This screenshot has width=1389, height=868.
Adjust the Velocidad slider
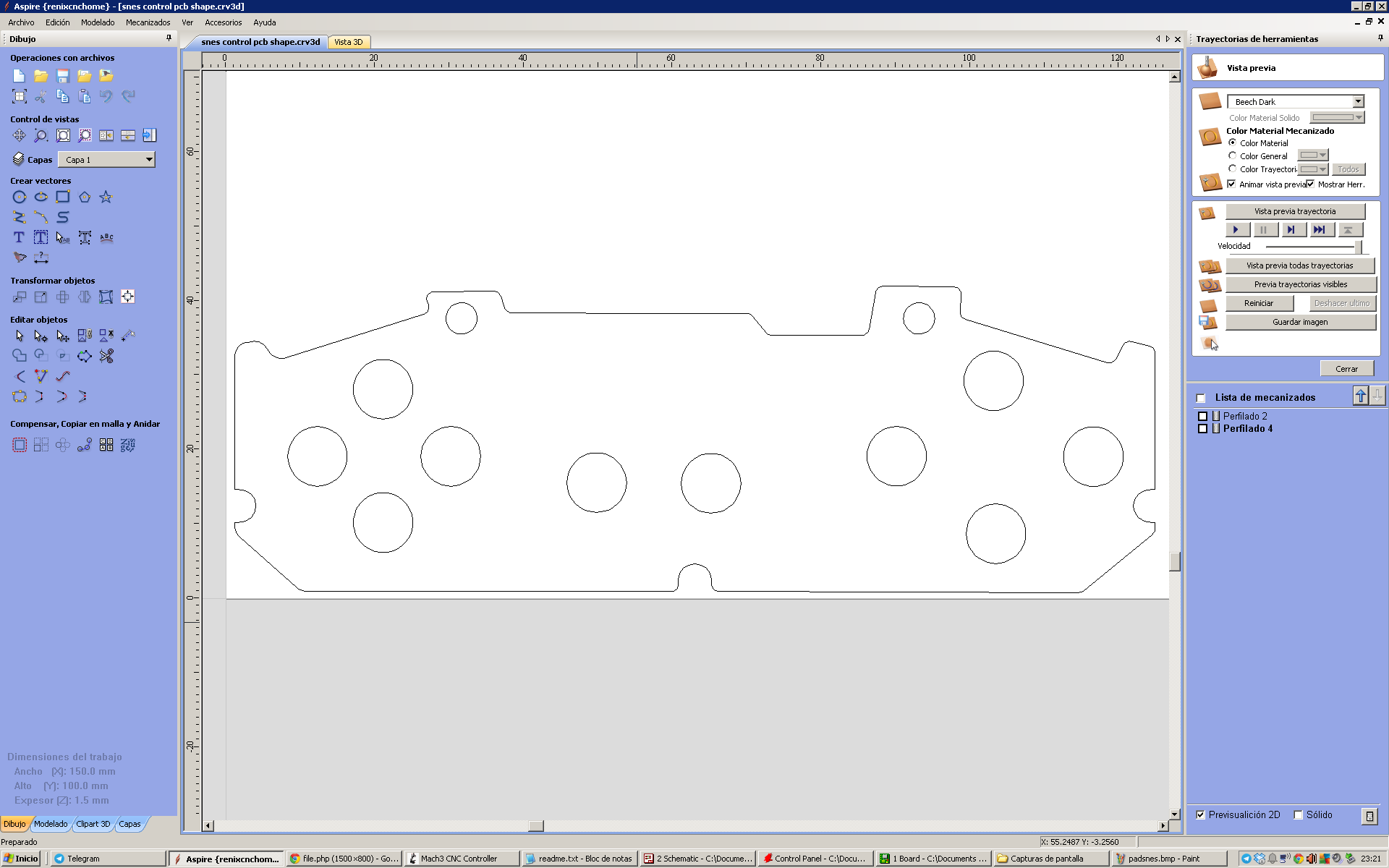pos(1357,247)
